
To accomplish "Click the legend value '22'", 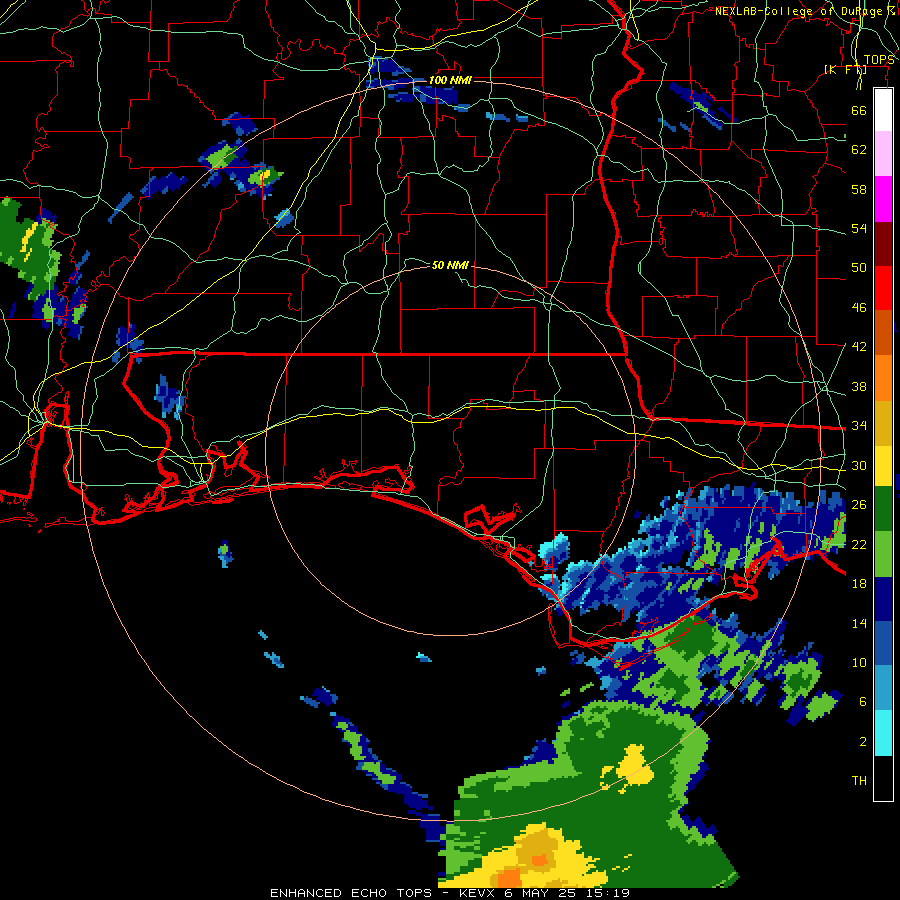I will pyautogui.click(x=859, y=544).
